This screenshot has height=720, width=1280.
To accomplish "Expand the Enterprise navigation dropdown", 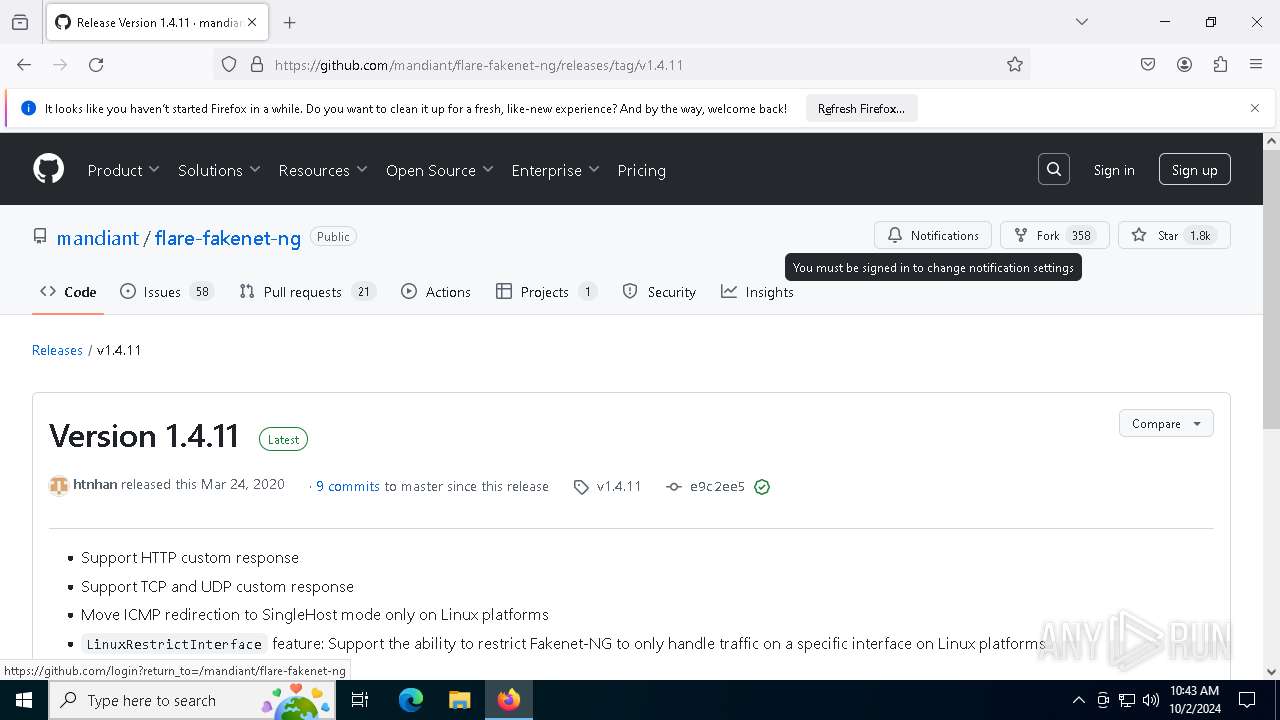I will click(x=555, y=170).
